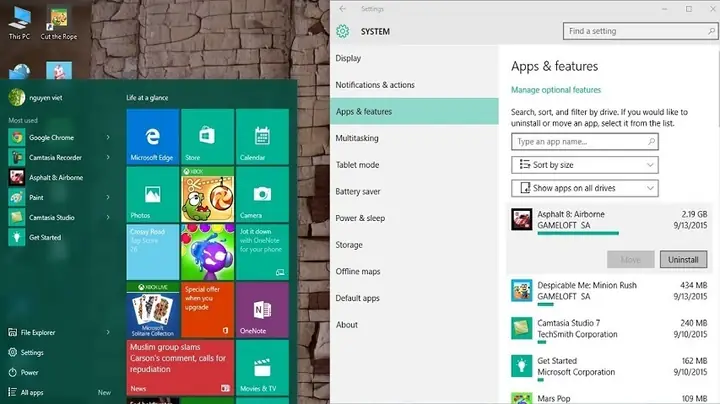Select Notifications & actions category

(414, 85)
